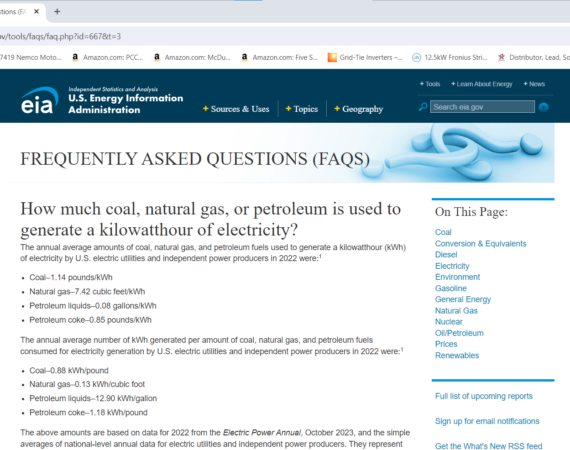Select 'Coal–0.88 kWh/pound' list item
This screenshot has height=450, width=570.
[69, 370]
